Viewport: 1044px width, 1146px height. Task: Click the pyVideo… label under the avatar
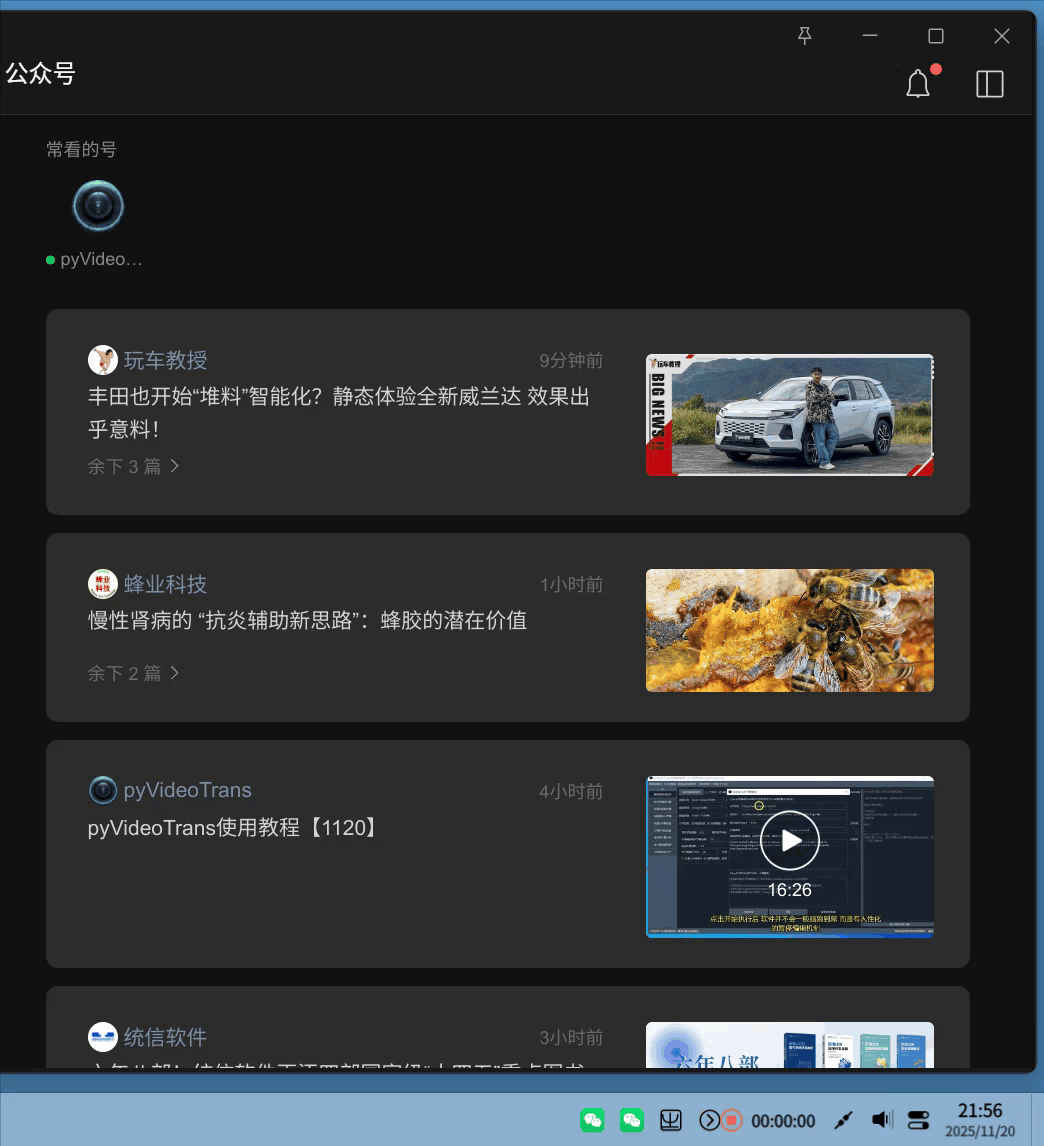tap(101, 259)
